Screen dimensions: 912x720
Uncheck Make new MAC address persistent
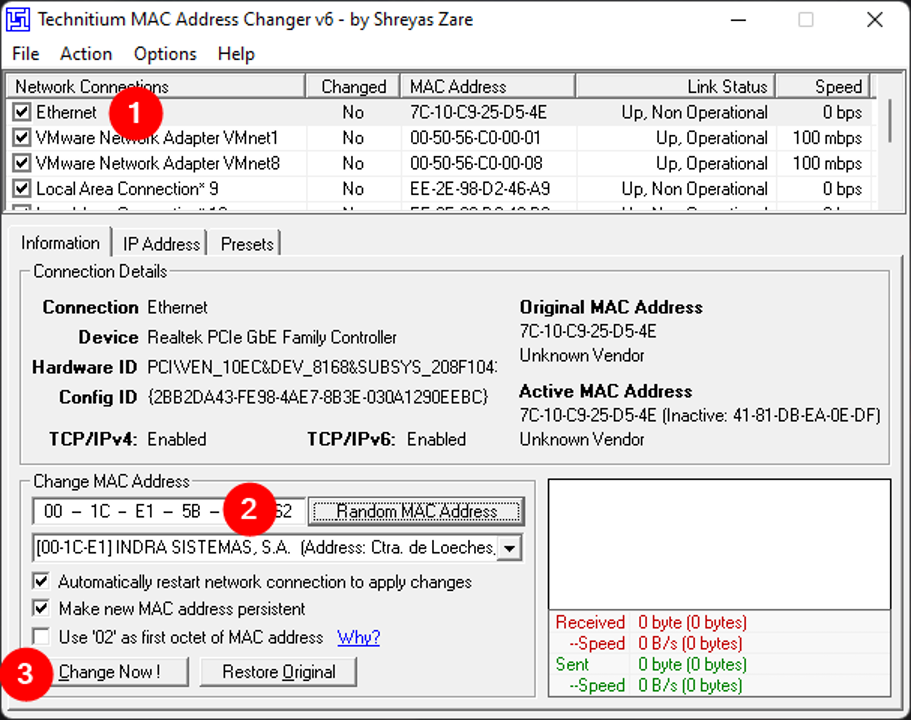point(41,607)
